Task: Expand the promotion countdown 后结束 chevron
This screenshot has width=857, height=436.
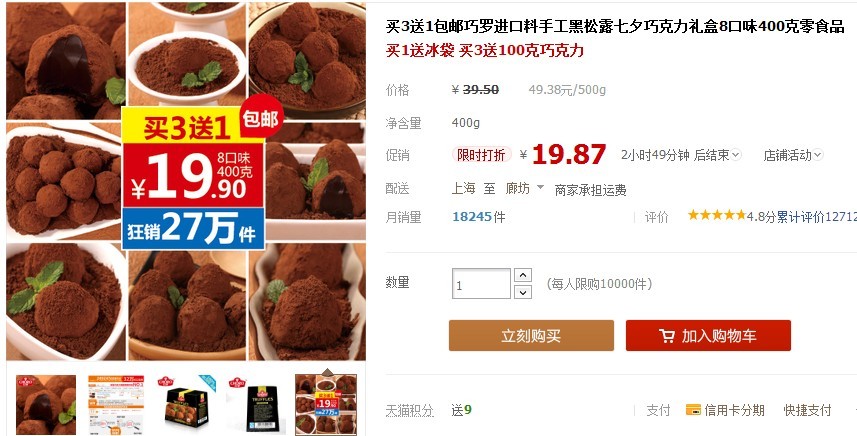Action: tap(736, 155)
